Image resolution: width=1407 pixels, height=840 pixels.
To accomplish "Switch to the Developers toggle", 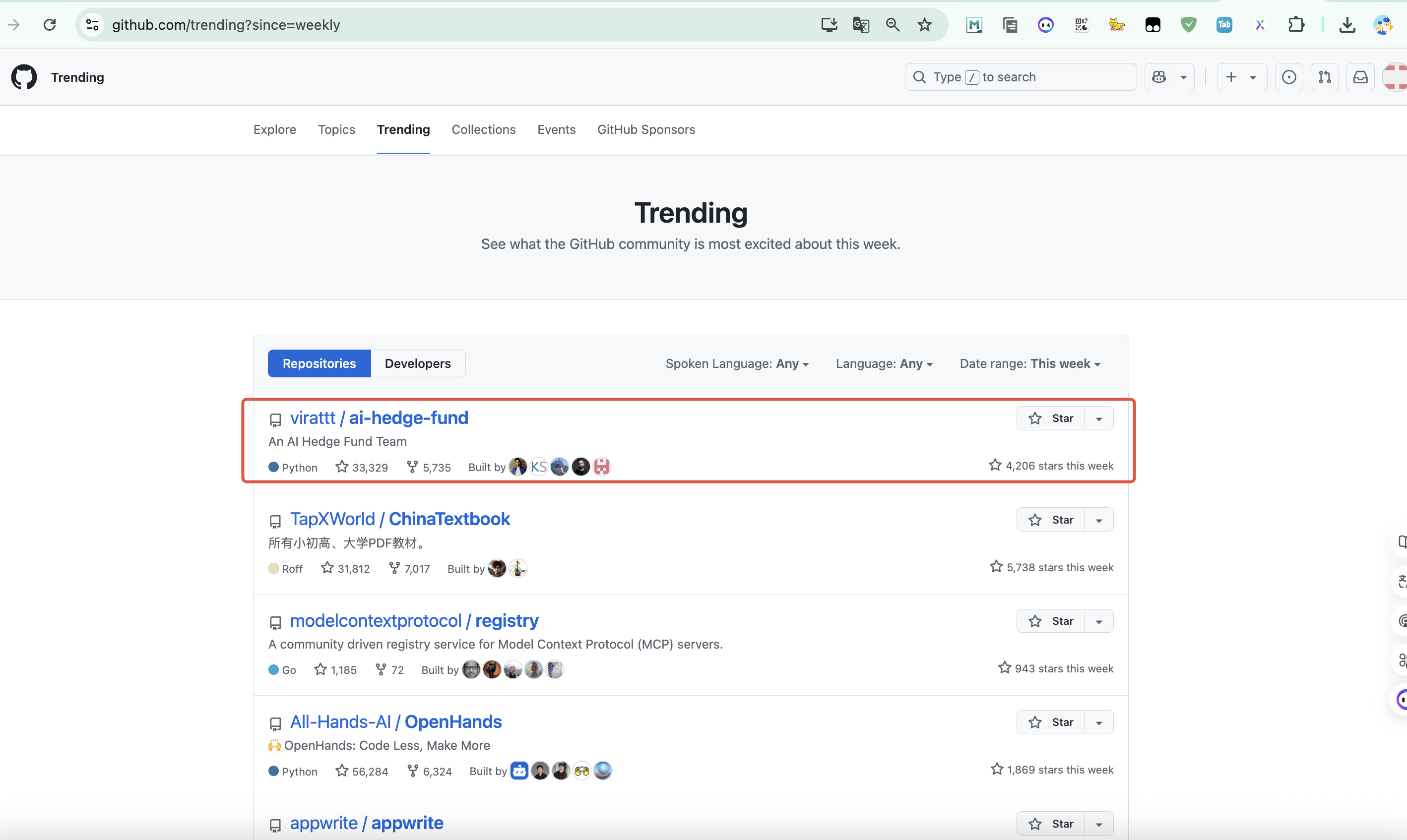I will [417, 363].
